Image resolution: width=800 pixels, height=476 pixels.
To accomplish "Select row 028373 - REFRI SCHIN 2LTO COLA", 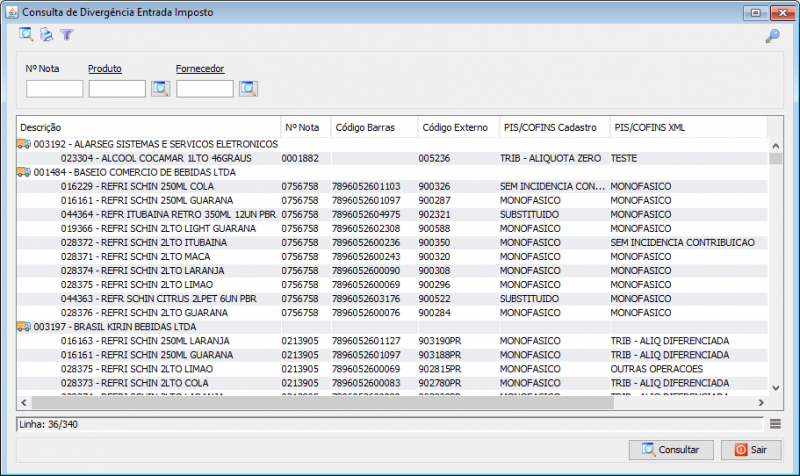I will point(392,383).
